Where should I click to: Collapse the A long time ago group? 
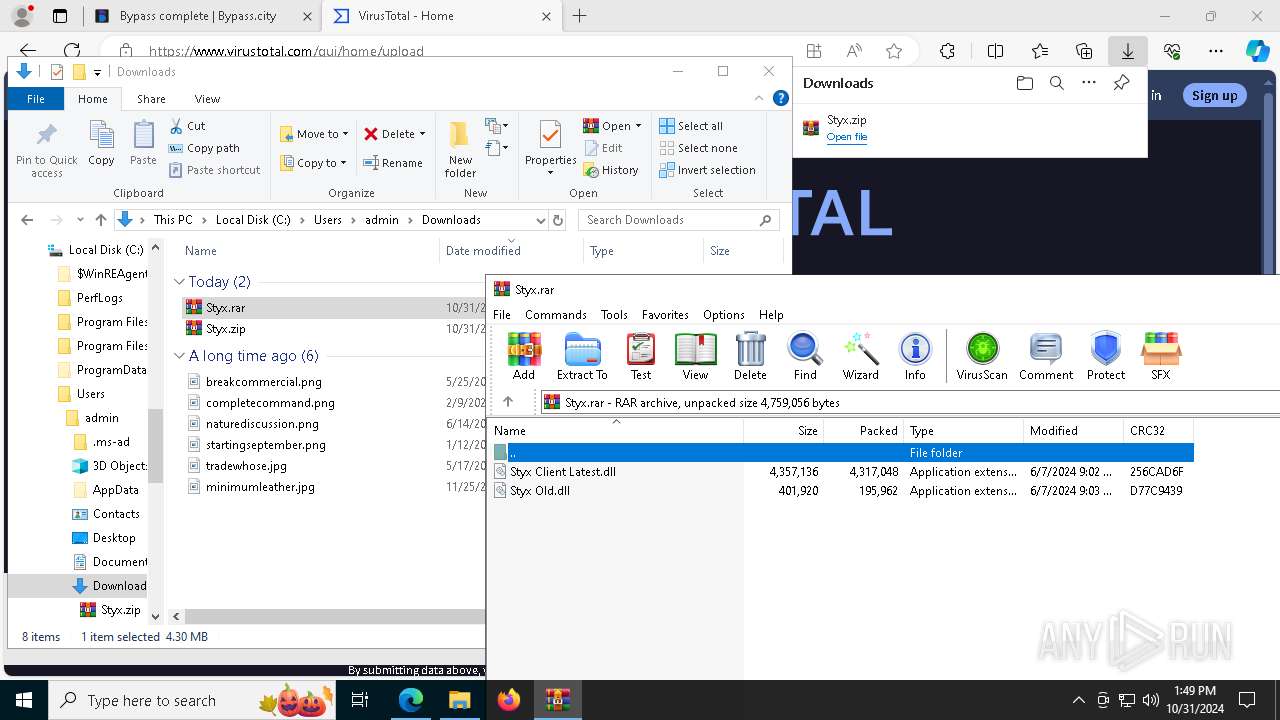coord(179,356)
